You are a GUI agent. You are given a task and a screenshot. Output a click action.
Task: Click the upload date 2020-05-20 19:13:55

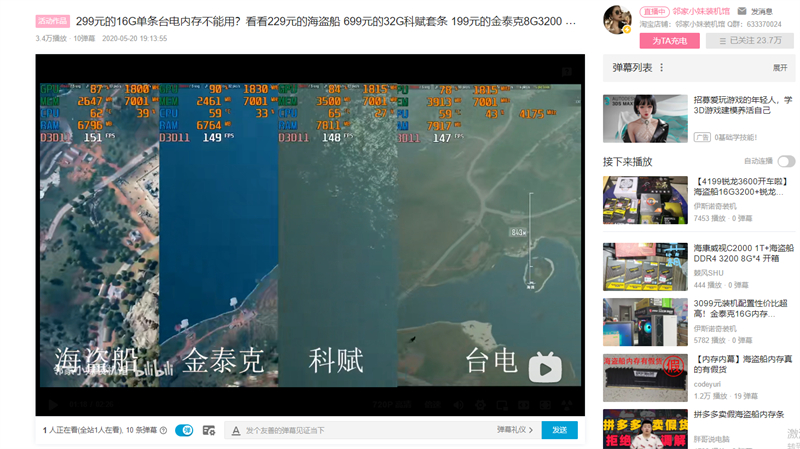(134, 38)
